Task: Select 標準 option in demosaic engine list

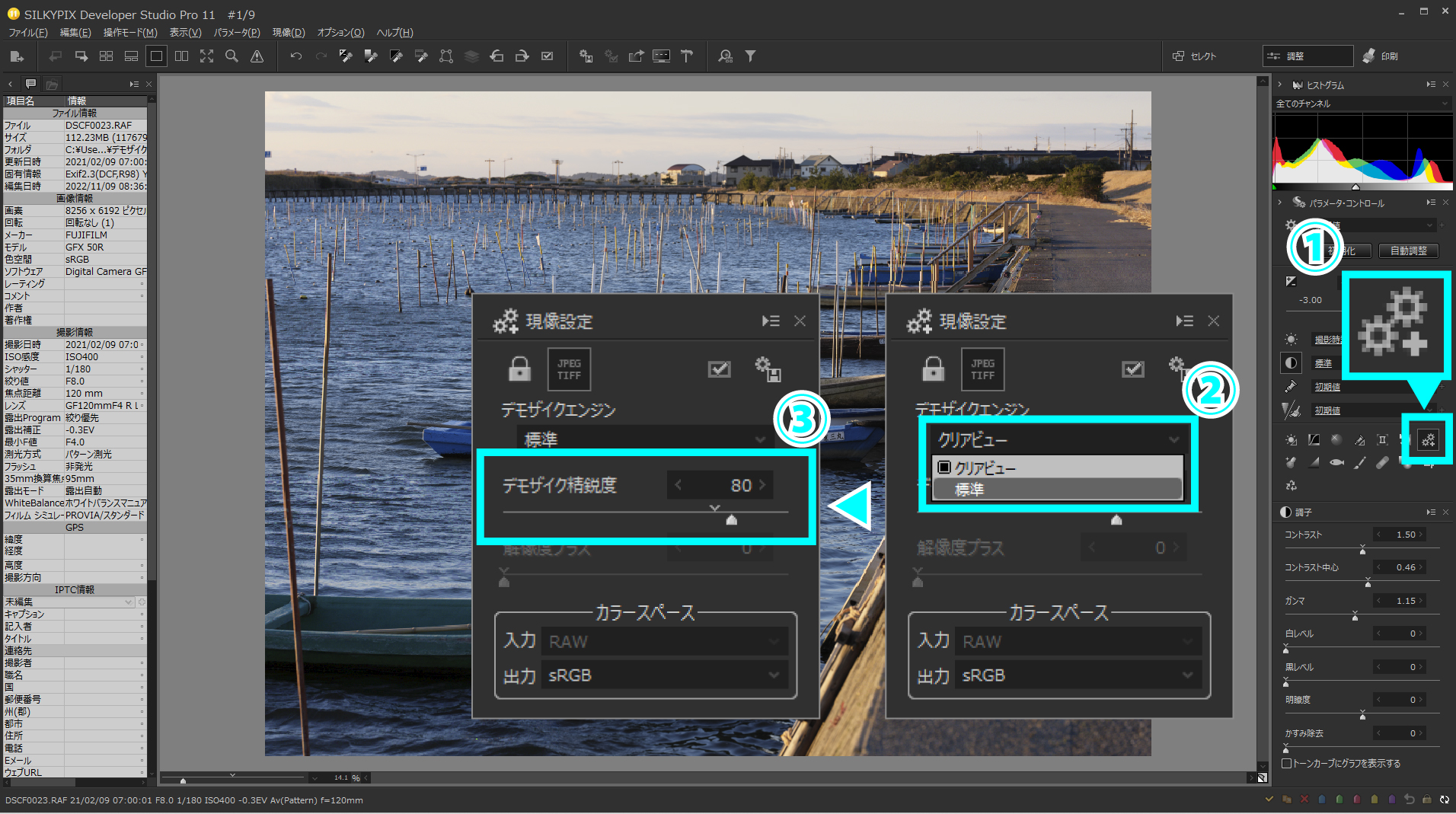Action: pos(1057,490)
